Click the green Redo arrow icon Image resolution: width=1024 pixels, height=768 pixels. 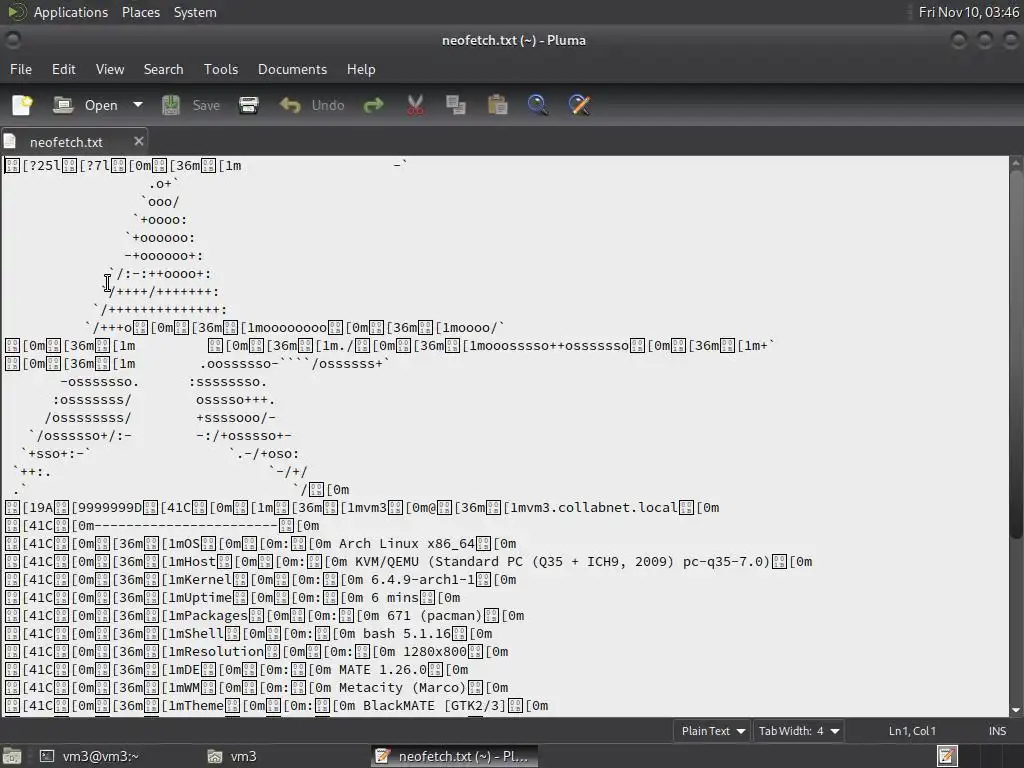[x=374, y=105]
